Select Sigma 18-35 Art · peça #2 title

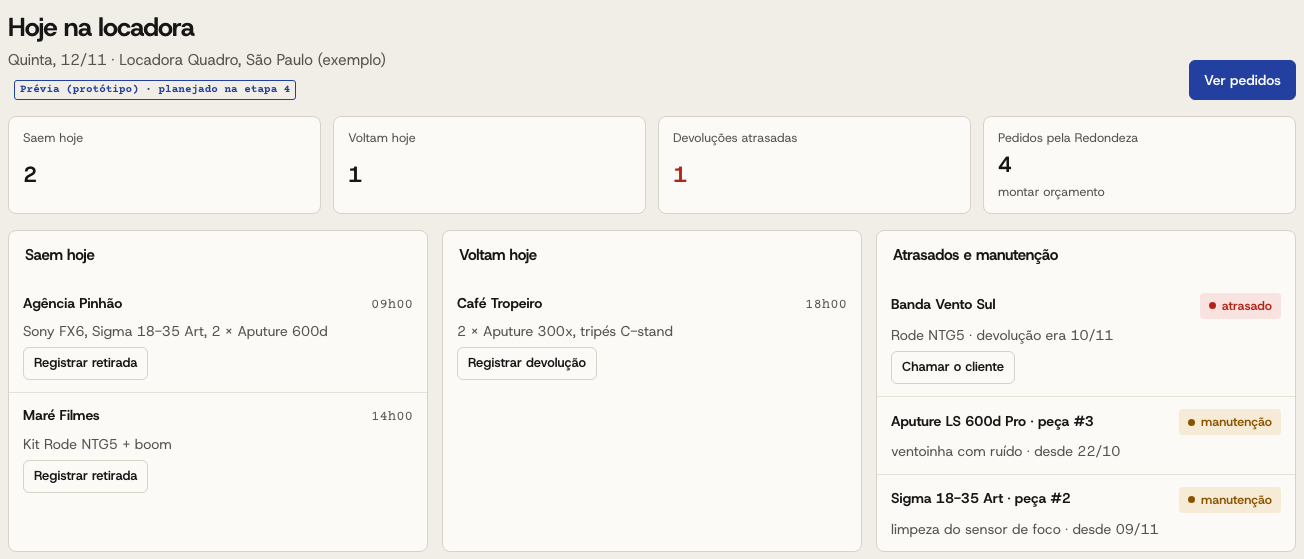pos(981,498)
